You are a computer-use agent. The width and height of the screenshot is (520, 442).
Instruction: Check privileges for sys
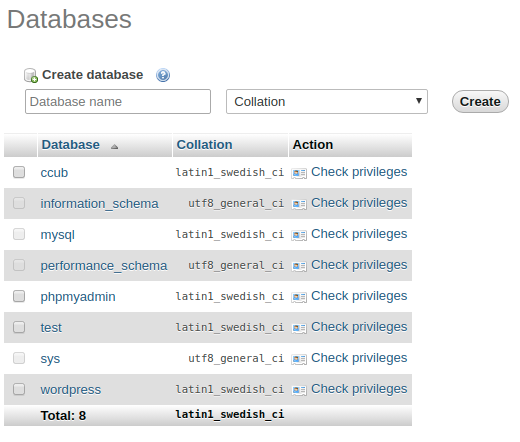tap(359, 358)
